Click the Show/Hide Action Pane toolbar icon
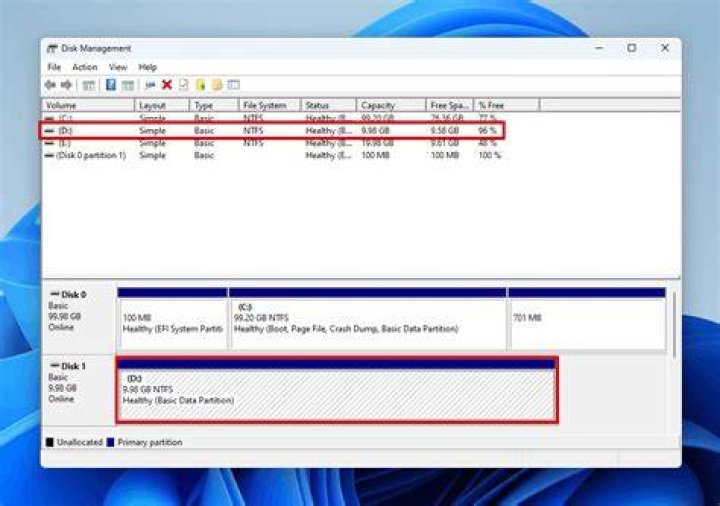The height and width of the screenshot is (506, 720). (128, 85)
